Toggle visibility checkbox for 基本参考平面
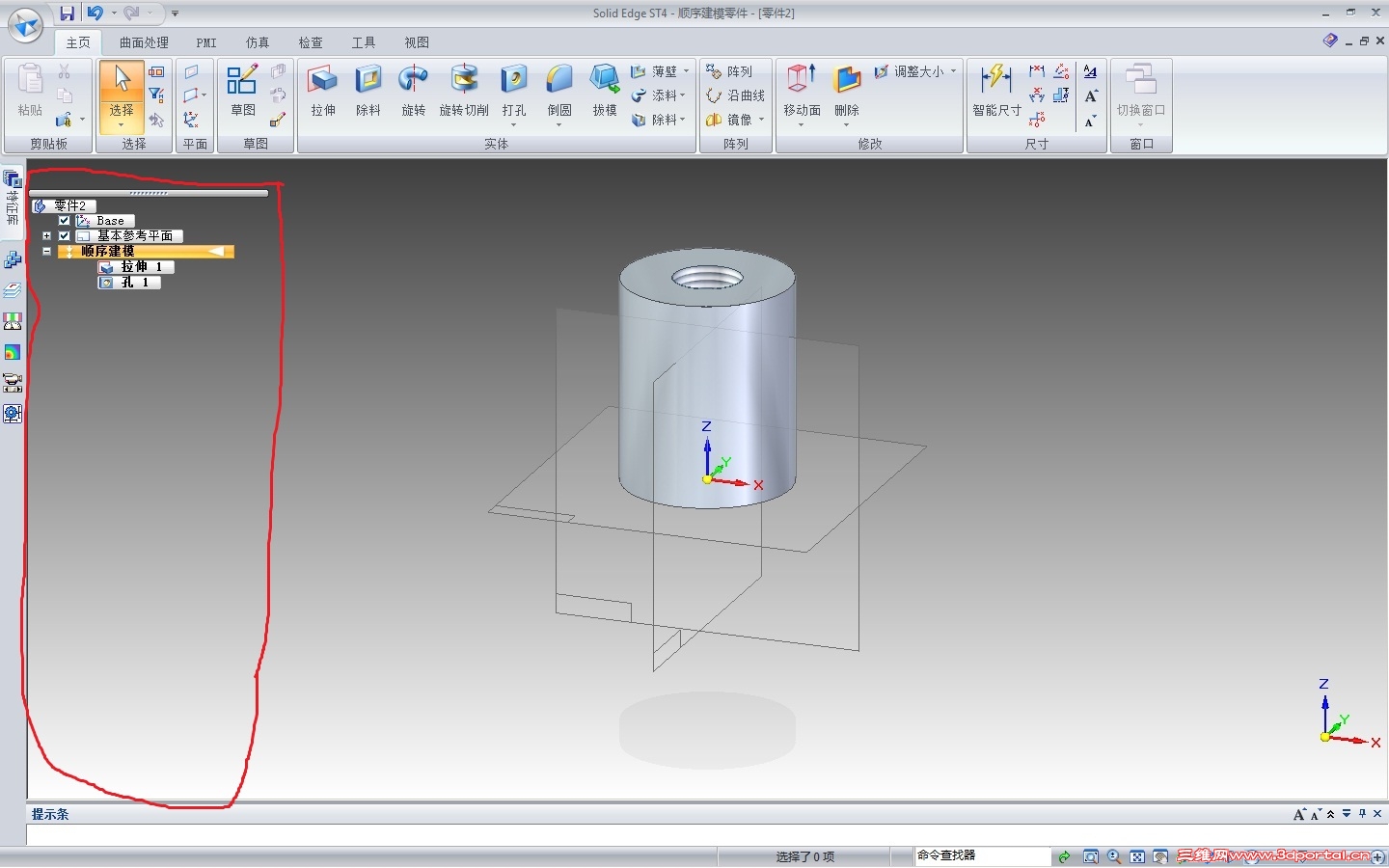Screen dimensions: 1389x868 (x=65, y=236)
